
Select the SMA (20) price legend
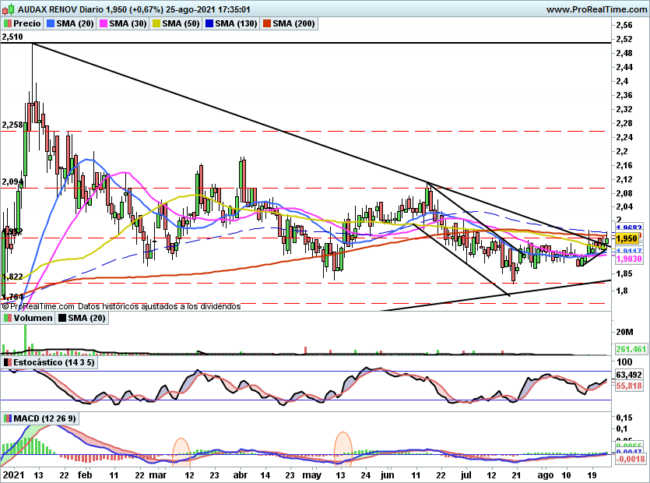point(70,24)
